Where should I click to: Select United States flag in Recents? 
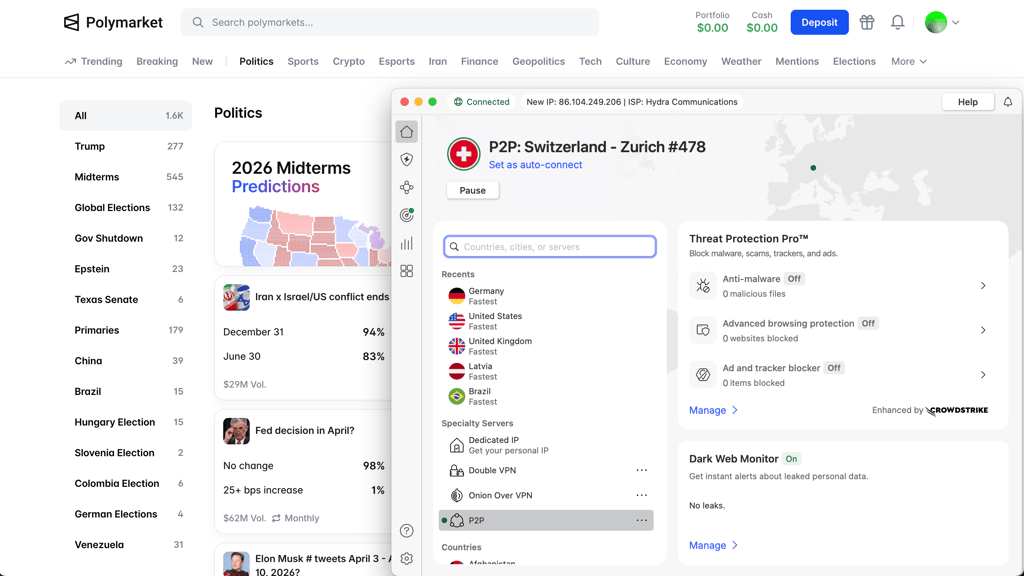[x=456, y=321]
